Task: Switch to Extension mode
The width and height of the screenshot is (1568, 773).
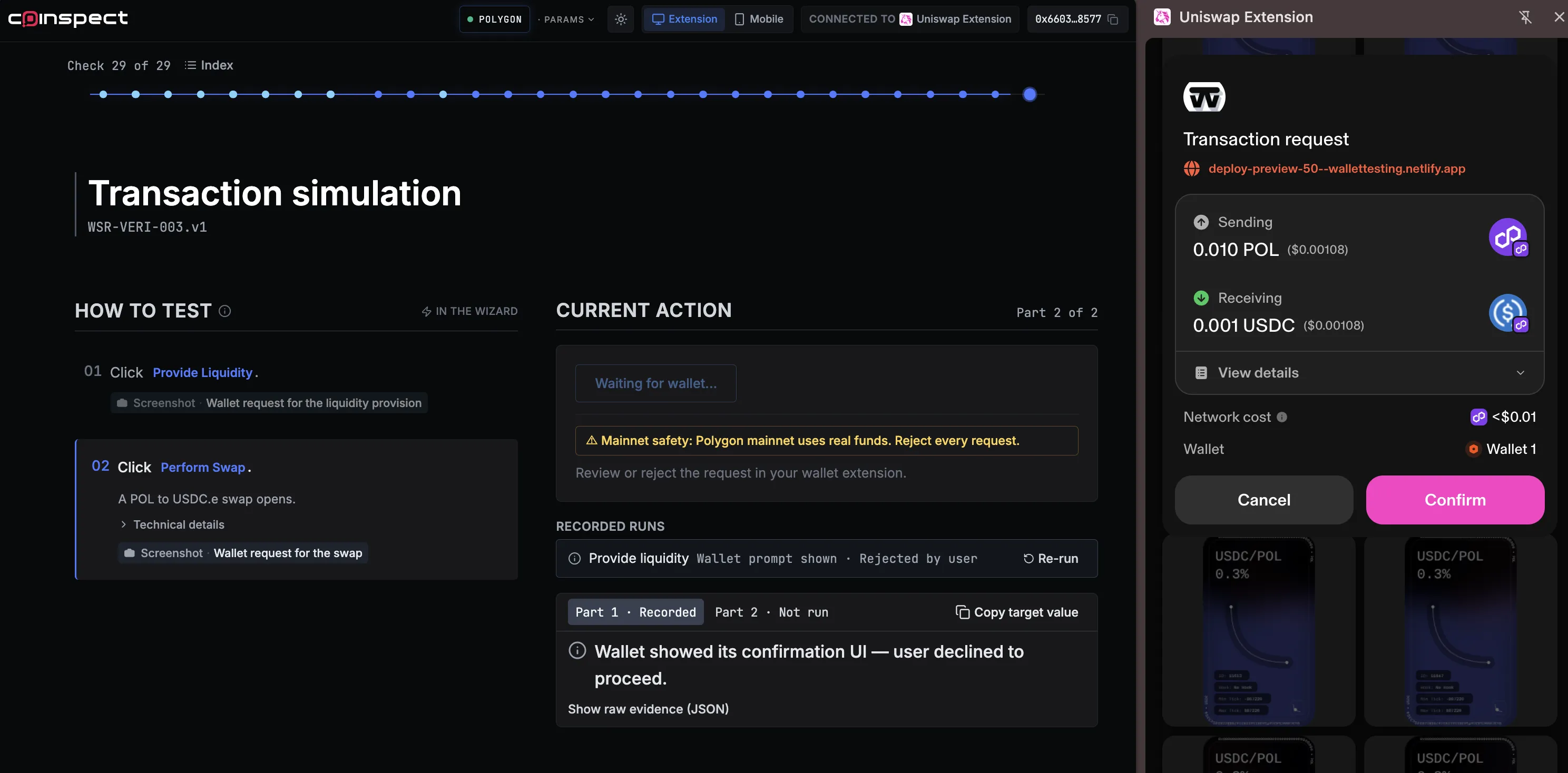Action: click(x=684, y=19)
